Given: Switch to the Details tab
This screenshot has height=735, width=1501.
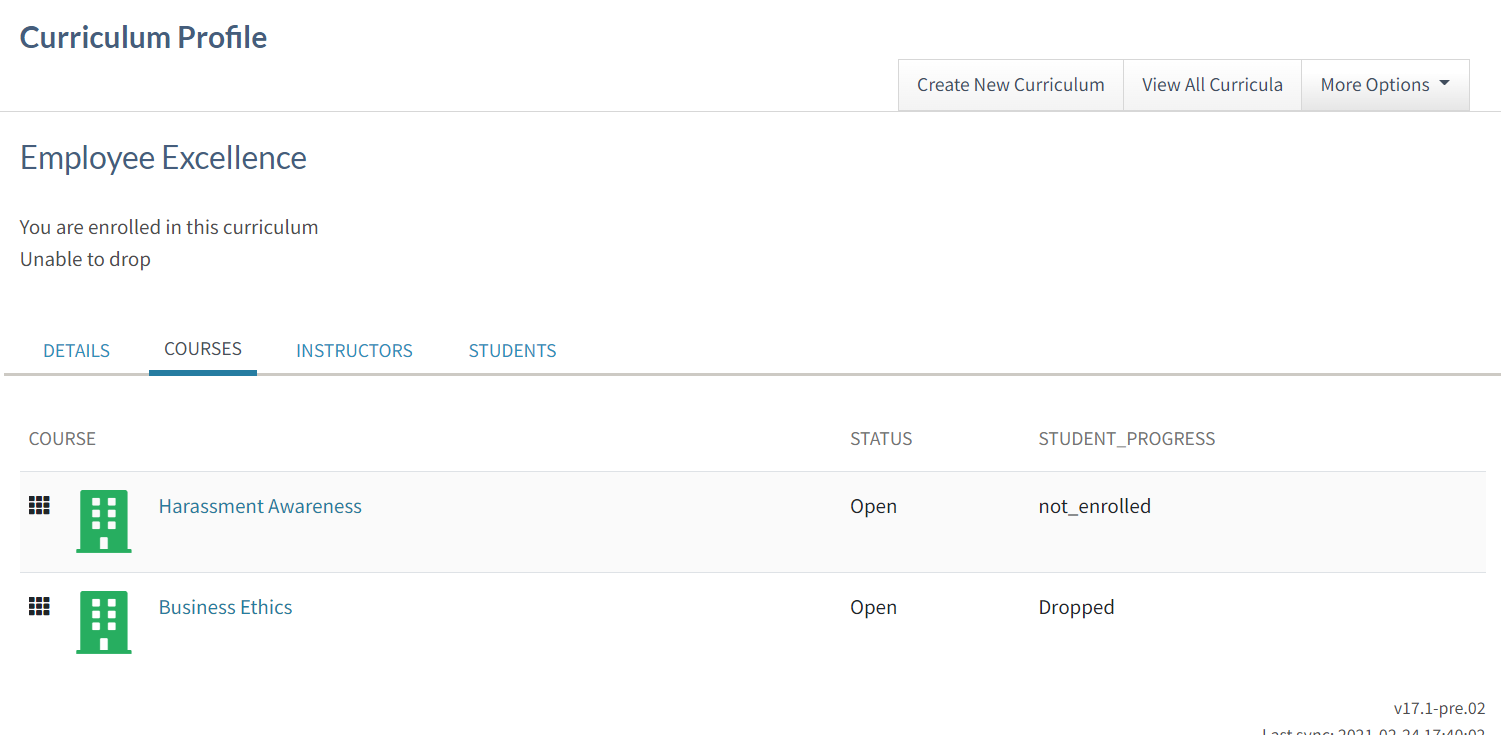Looking at the screenshot, I should 76,351.
